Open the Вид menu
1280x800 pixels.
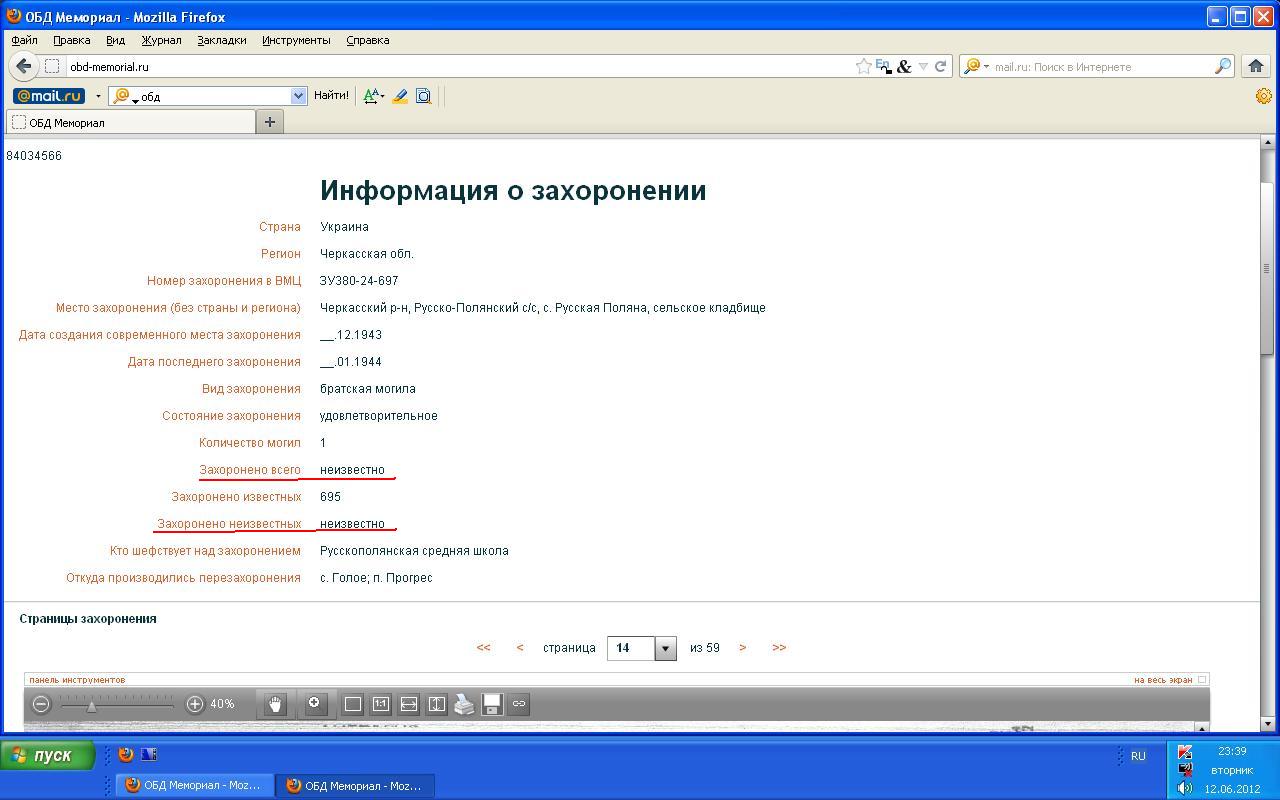tap(115, 40)
